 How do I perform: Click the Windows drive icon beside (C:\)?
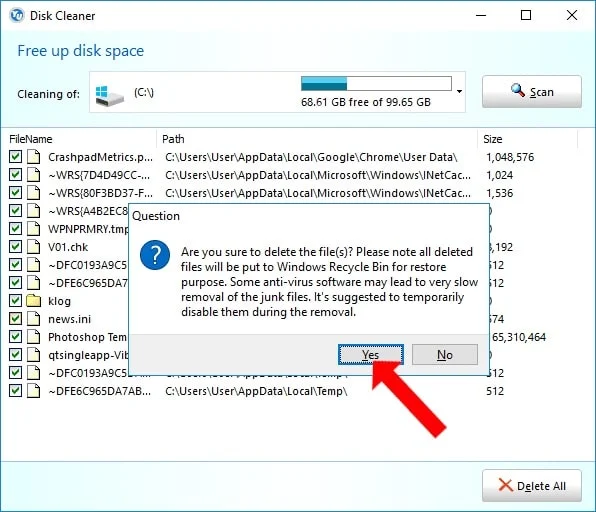pos(109,95)
